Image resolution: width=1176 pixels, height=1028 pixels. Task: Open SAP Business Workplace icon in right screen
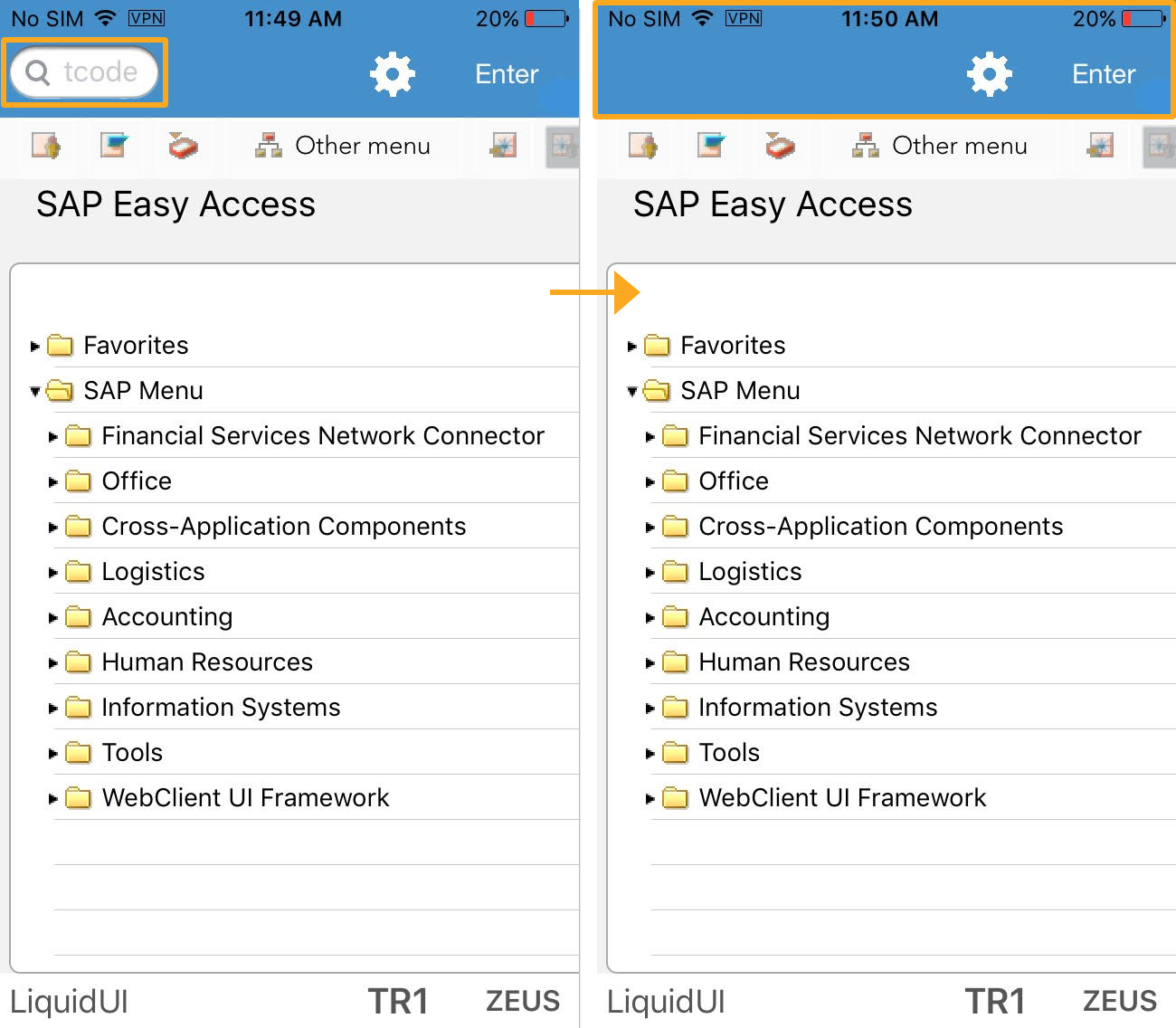tap(780, 145)
